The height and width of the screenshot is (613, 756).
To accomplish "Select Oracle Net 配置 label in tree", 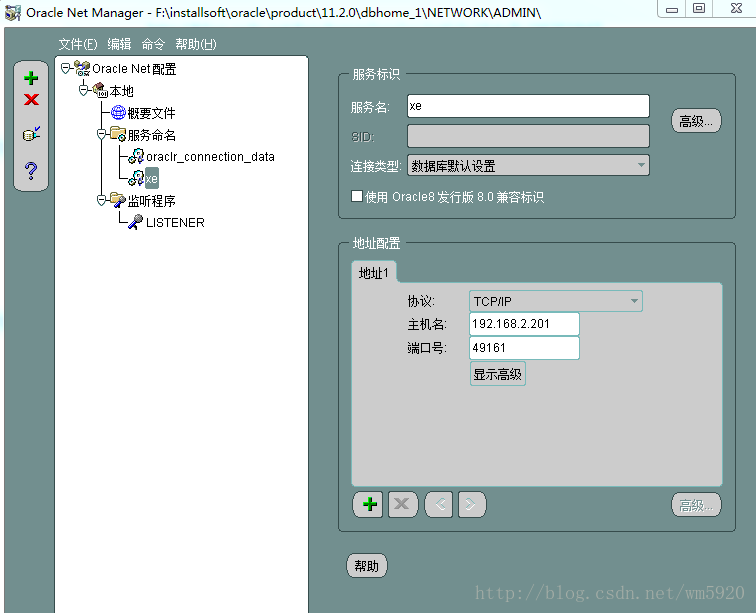I will [x=134, y=69].
